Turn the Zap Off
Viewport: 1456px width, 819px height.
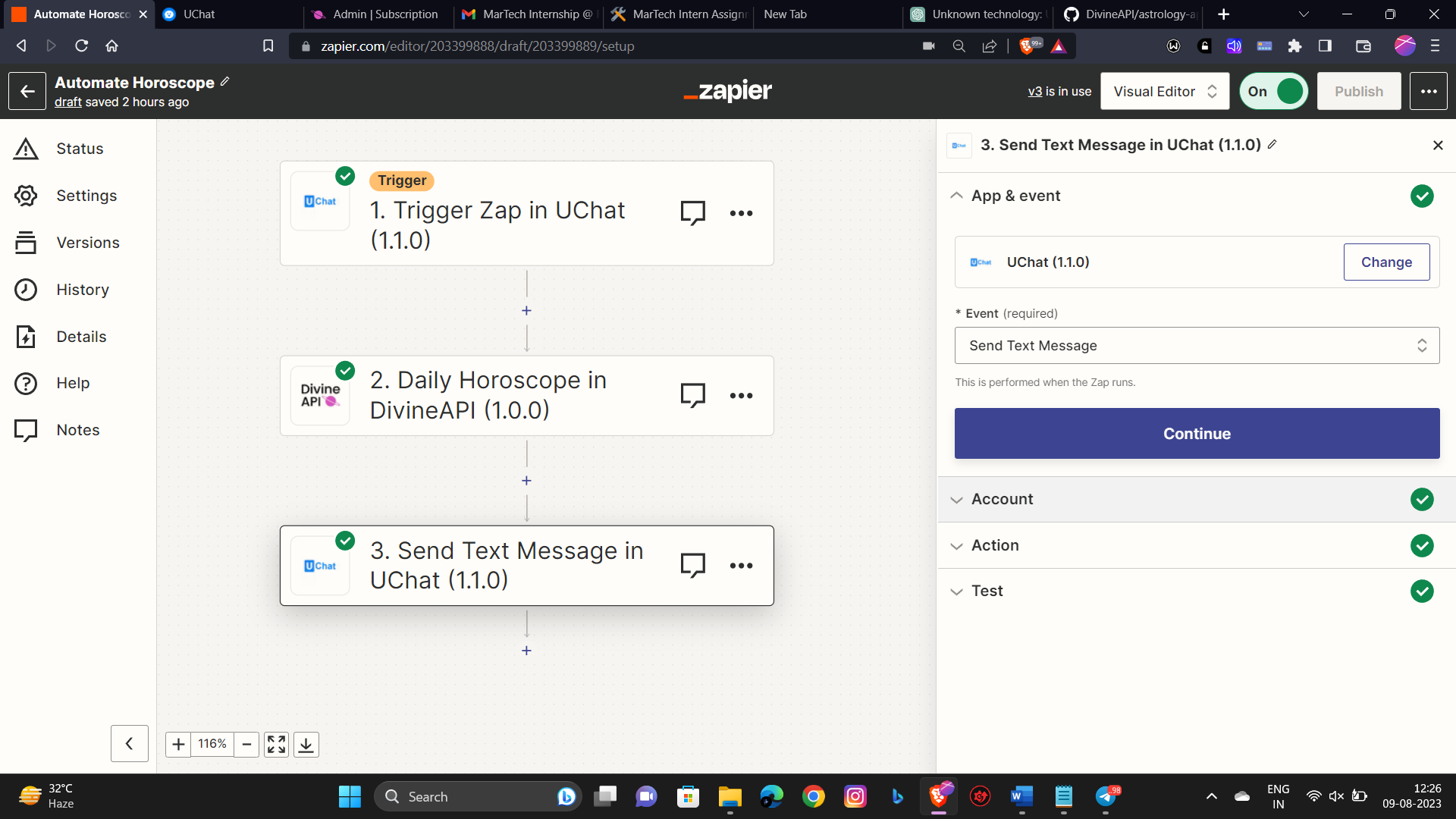click(x=1273, y=91)
